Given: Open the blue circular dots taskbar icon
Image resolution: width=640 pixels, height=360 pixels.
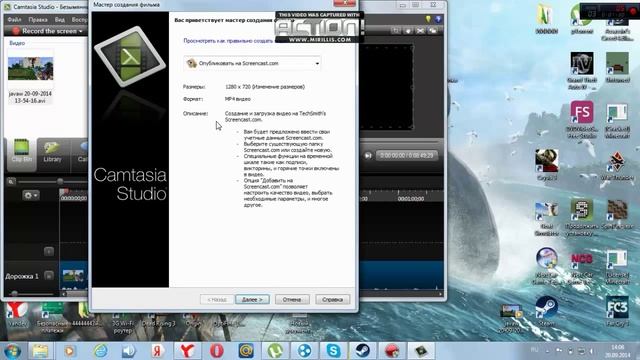Looking at the screenshot, I should pos(304,351).
